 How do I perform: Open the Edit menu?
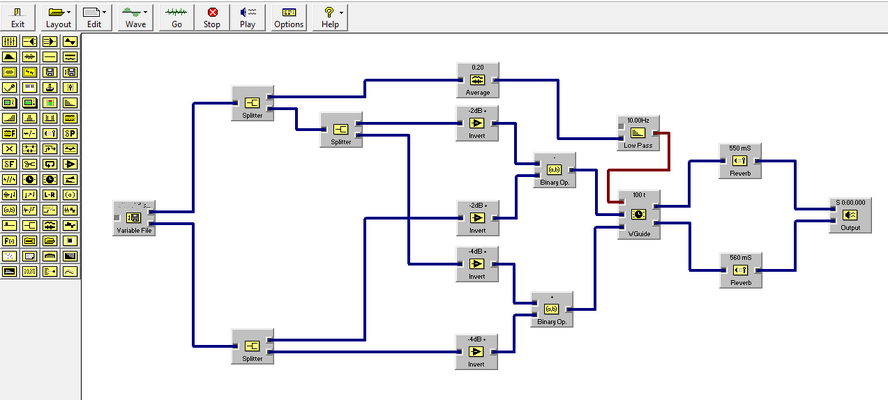click(x=94, y=18)
